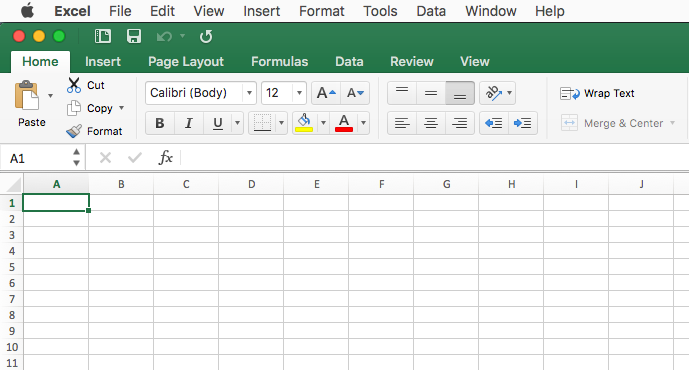
Task: Select the Format painter brush icon
Action: [74, 131]
